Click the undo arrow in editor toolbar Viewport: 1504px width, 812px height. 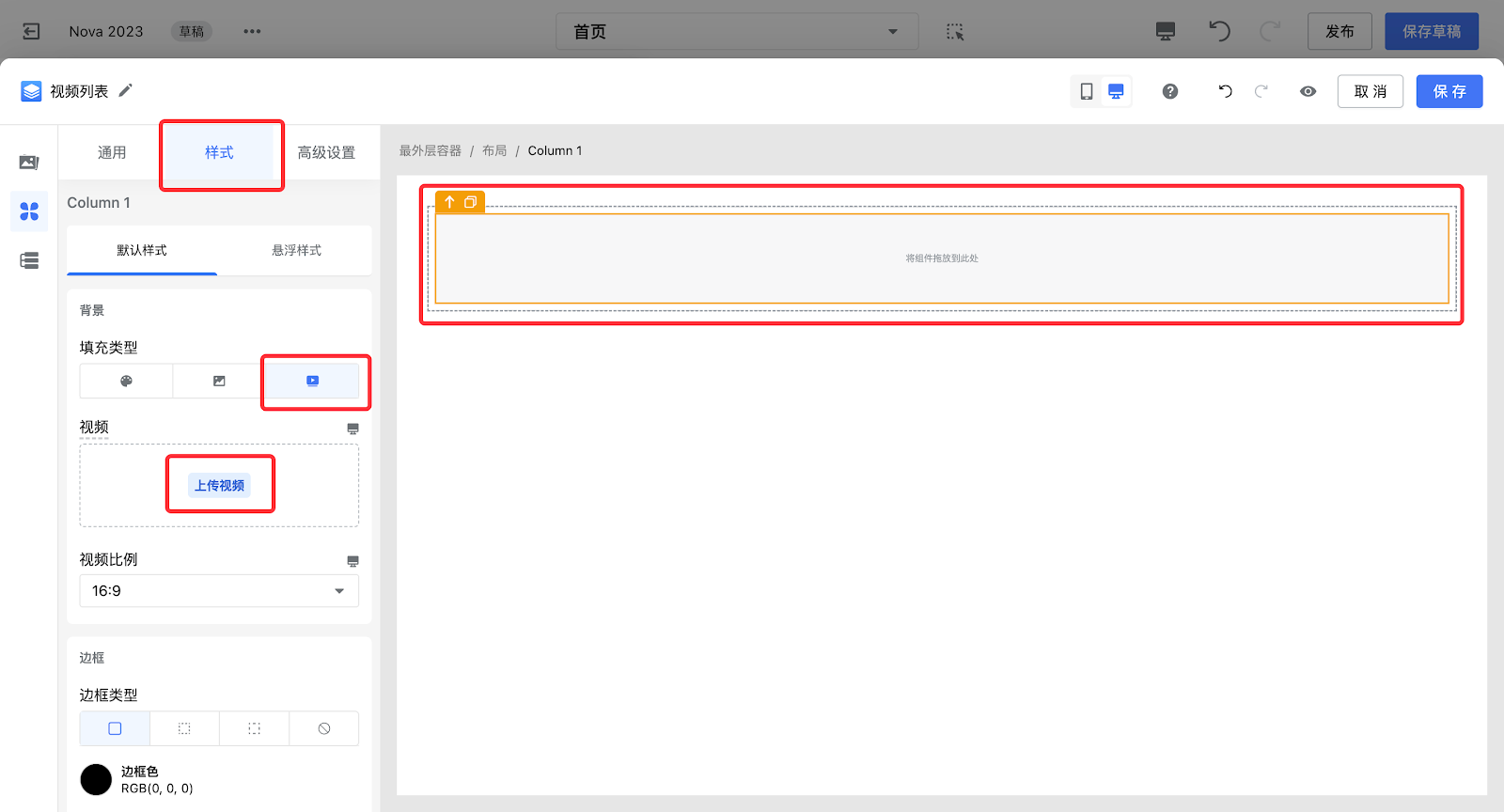1225,91
